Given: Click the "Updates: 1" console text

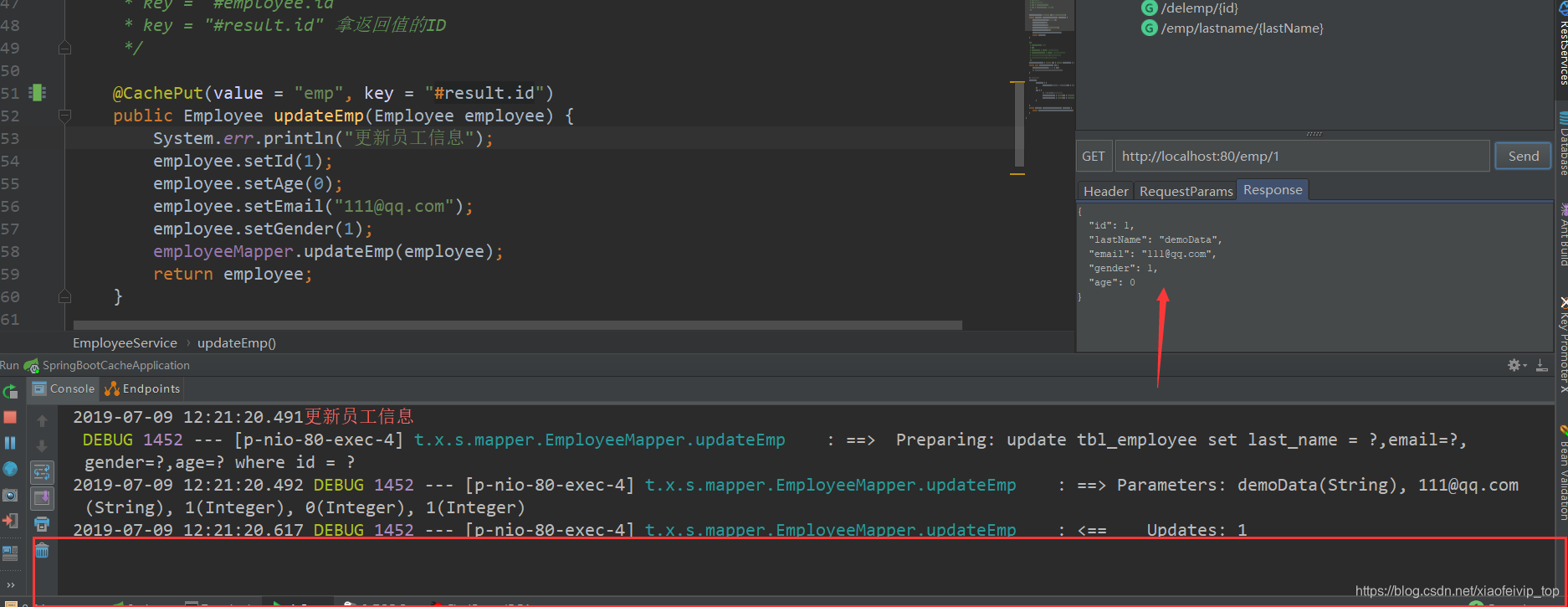Looking at the screenshot, I should pos(1196,529).
